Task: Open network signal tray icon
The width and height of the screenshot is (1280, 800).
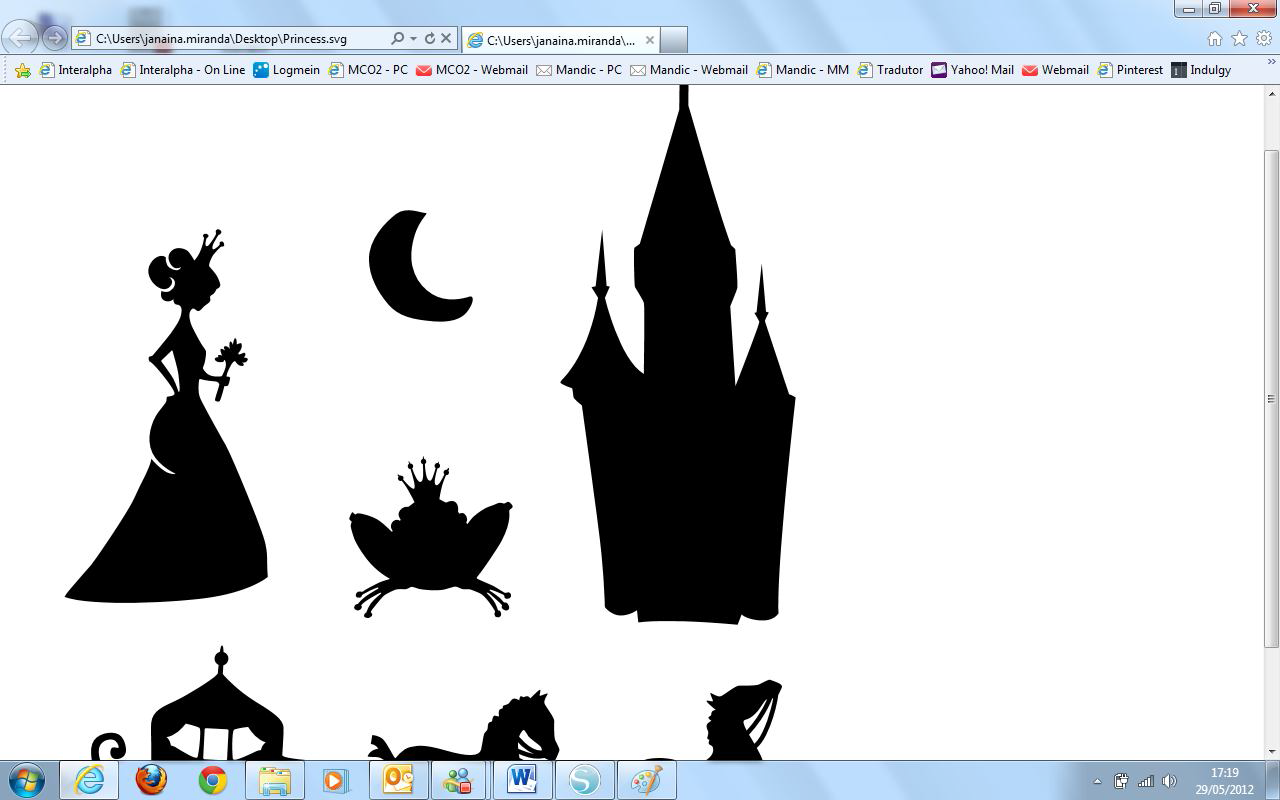Action: coord(1146,781)
